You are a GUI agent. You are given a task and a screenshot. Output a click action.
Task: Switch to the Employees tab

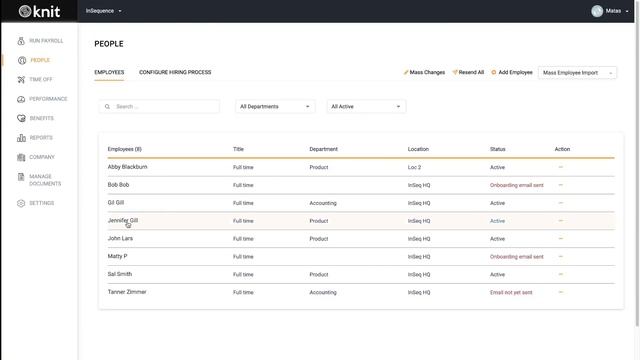point(109,72)
